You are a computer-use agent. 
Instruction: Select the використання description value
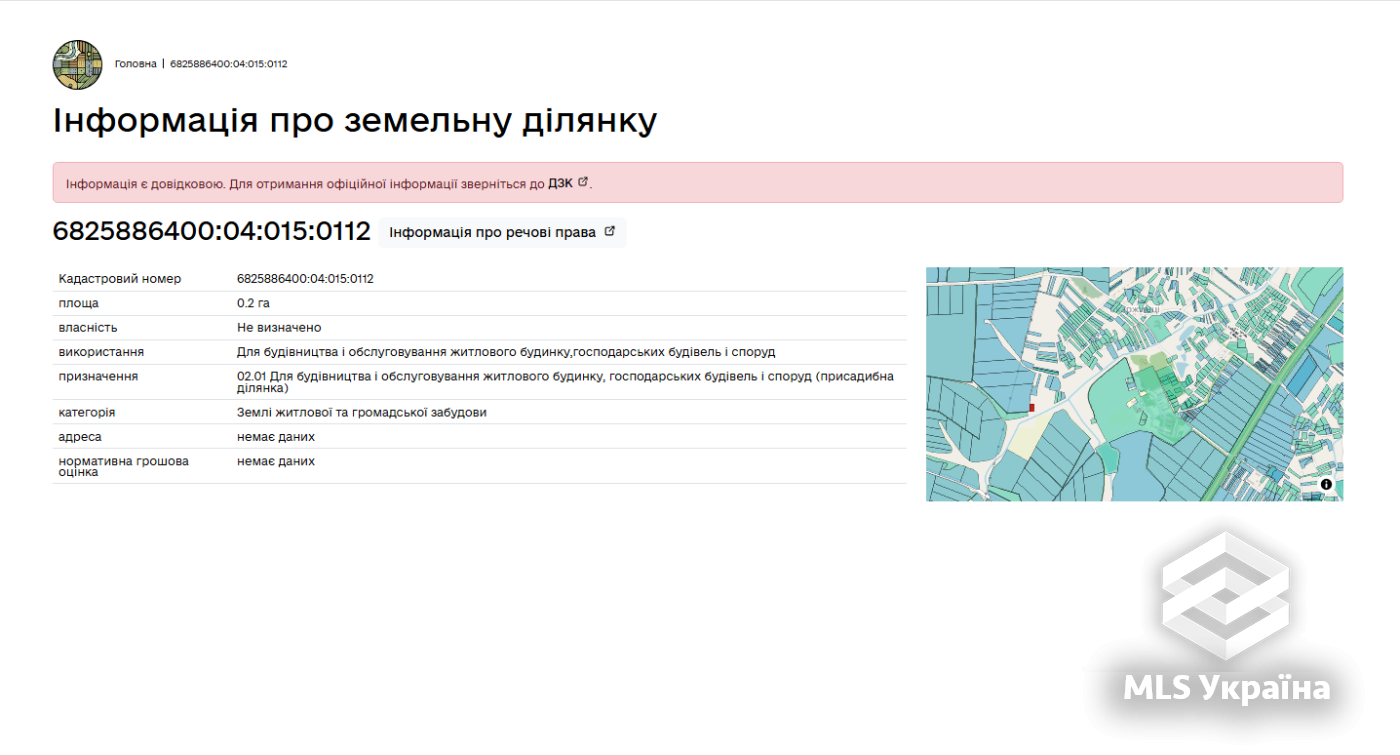[506, 352]
